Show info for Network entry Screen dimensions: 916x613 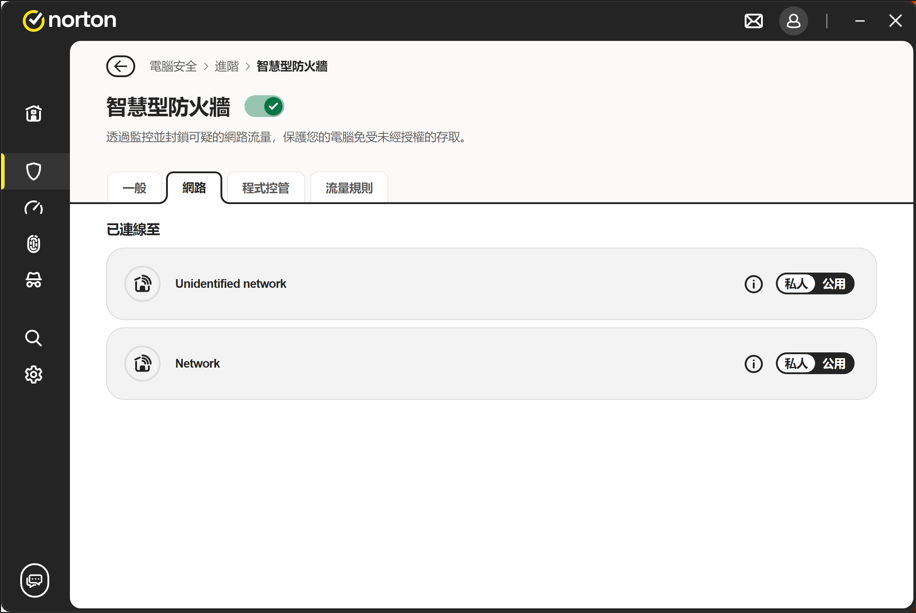coord(754,364)
